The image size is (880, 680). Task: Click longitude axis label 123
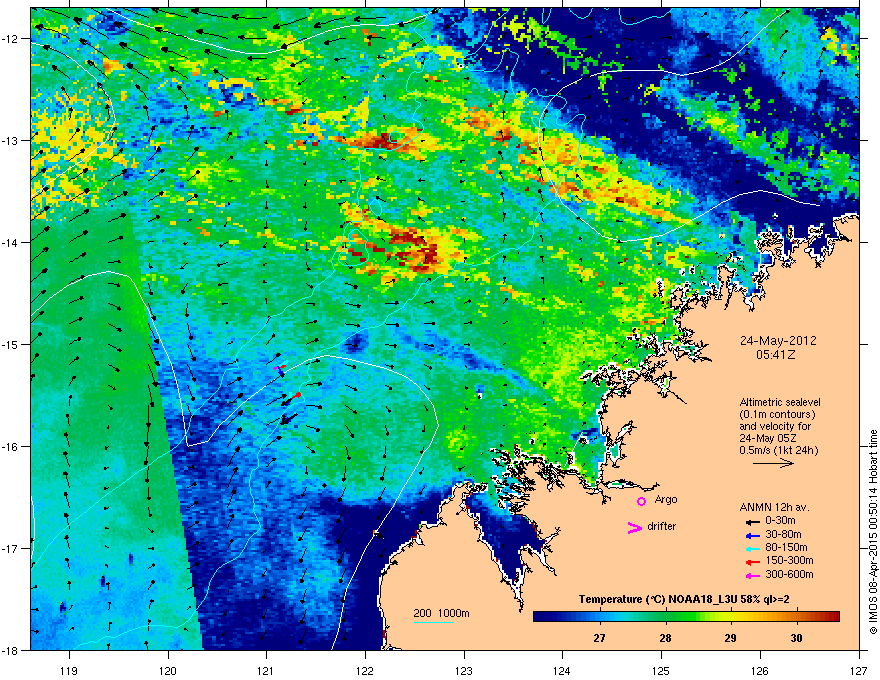coord(464,671)
